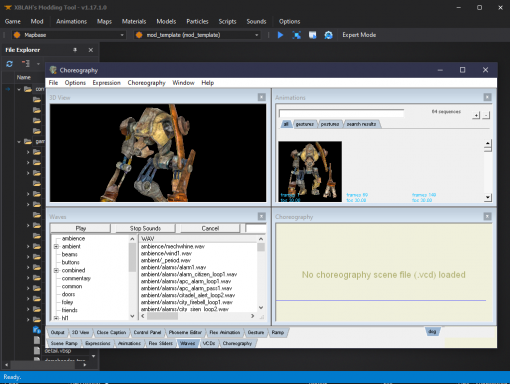Open the Mapbase game dropdown
The height and width of the screenshot is (384, 510).
(x=69, y=35)
